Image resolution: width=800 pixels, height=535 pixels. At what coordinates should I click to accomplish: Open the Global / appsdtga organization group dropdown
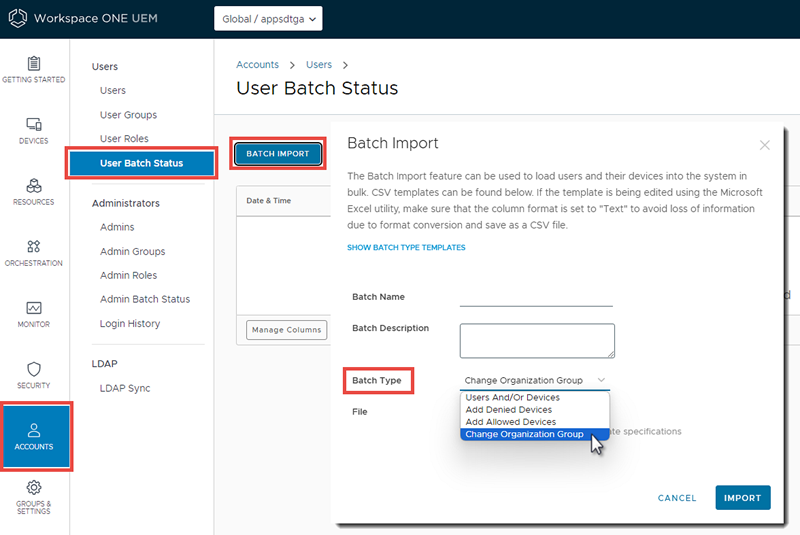click(268, 19)
